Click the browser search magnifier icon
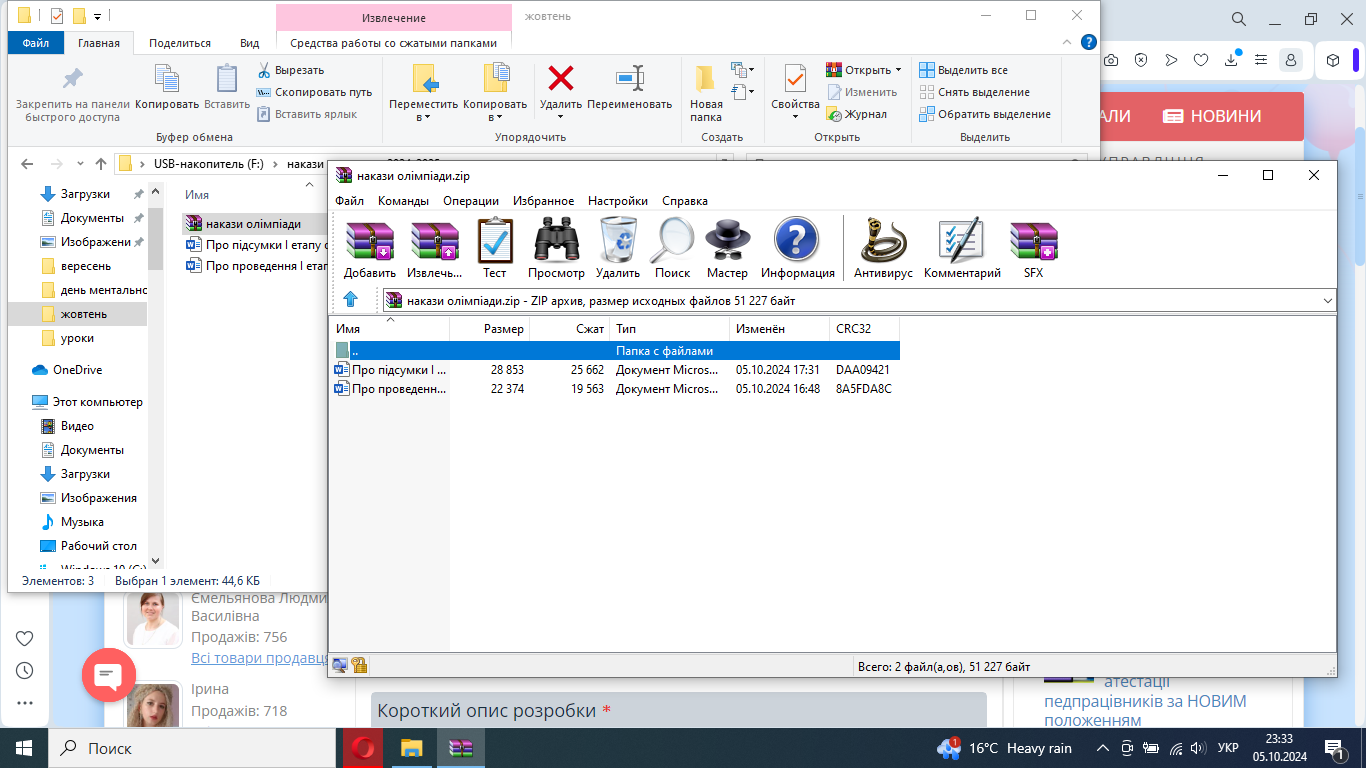The width and height of the screenshot is (1366, 768). pos(1238,19)
